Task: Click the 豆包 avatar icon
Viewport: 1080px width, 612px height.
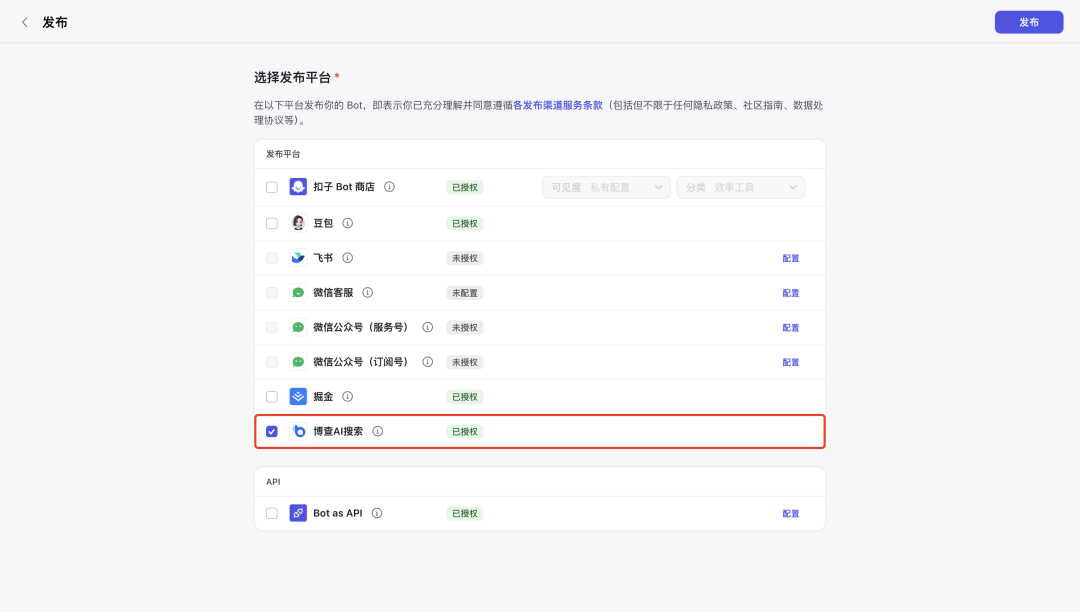Action: pyautogui.click(x=298, y=223)
